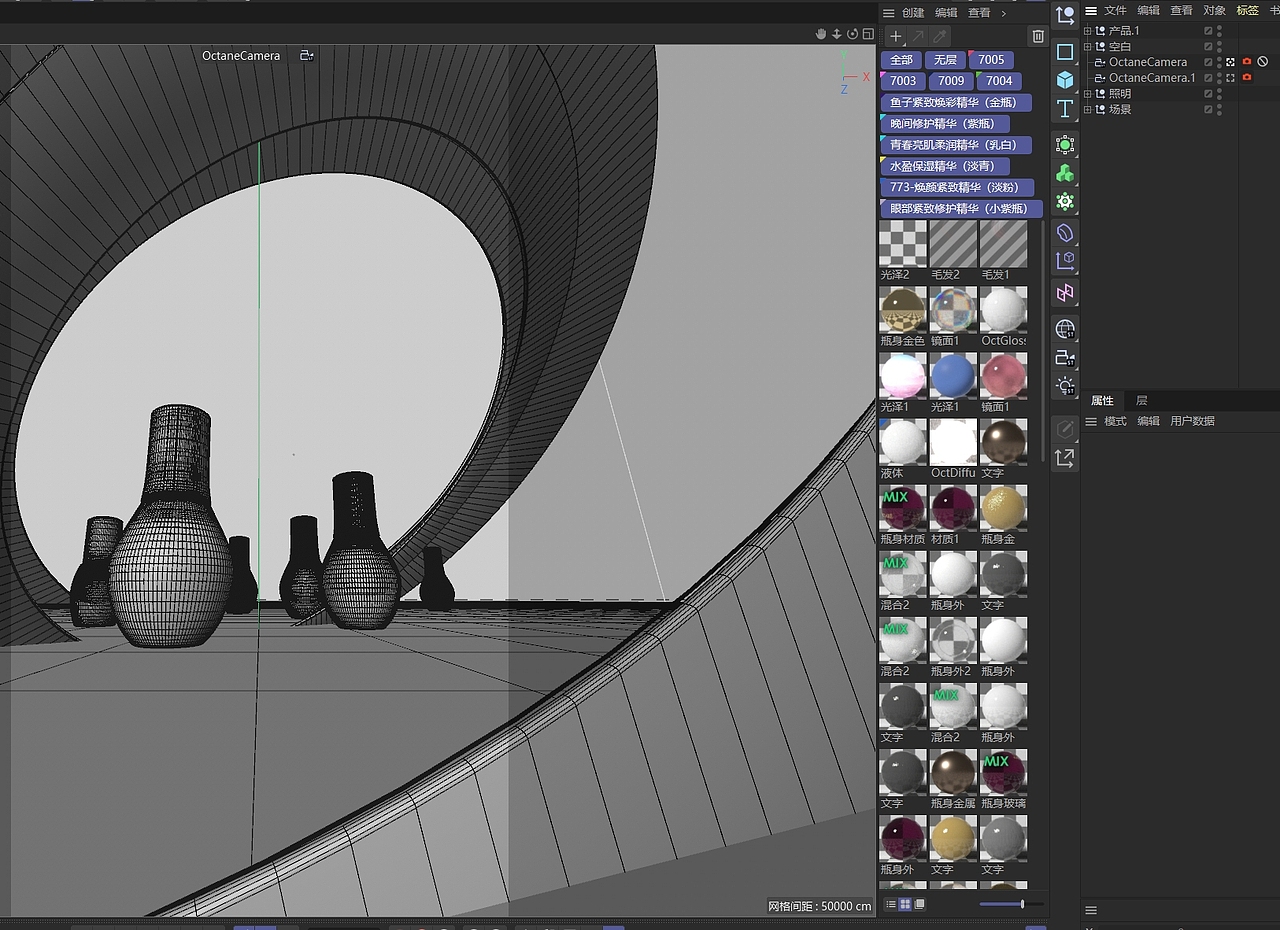
Task: Switch to the 层 tab
Action: (1141, 400)
